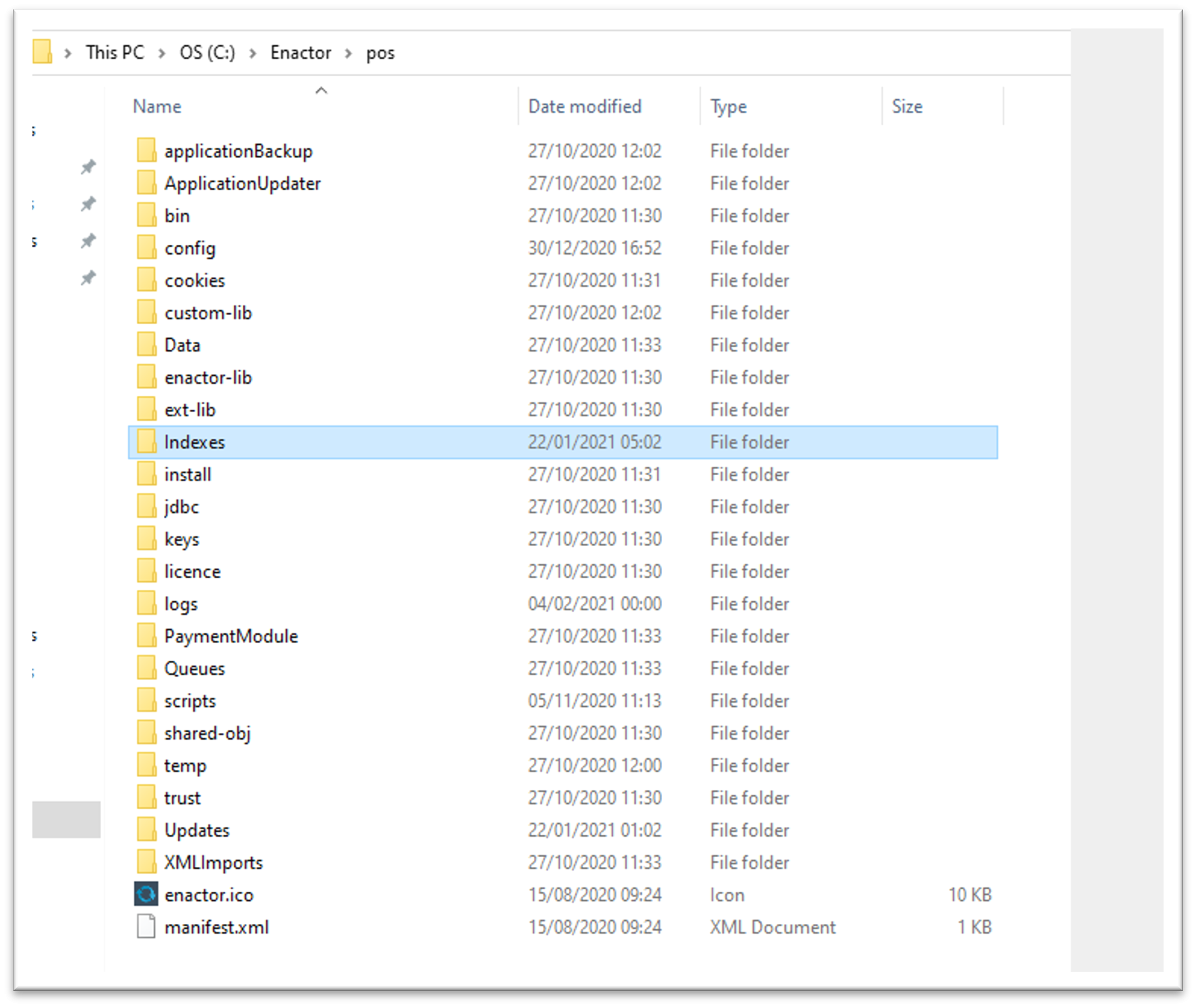Screen dimensions: 1196x1008
Task: Click the PaymentModule folder icon
Action: tap(146, 636)
